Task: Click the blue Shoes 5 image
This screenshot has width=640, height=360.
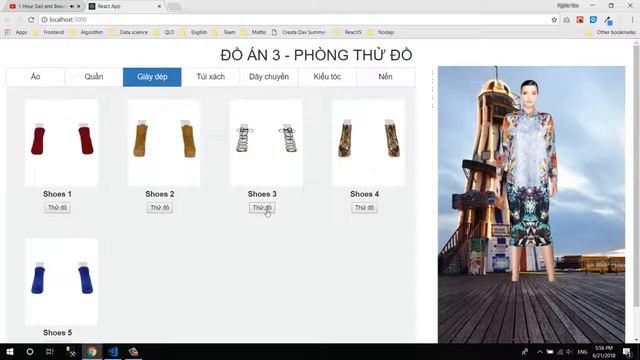Action: pyautogui.click(x=62, y=282)
